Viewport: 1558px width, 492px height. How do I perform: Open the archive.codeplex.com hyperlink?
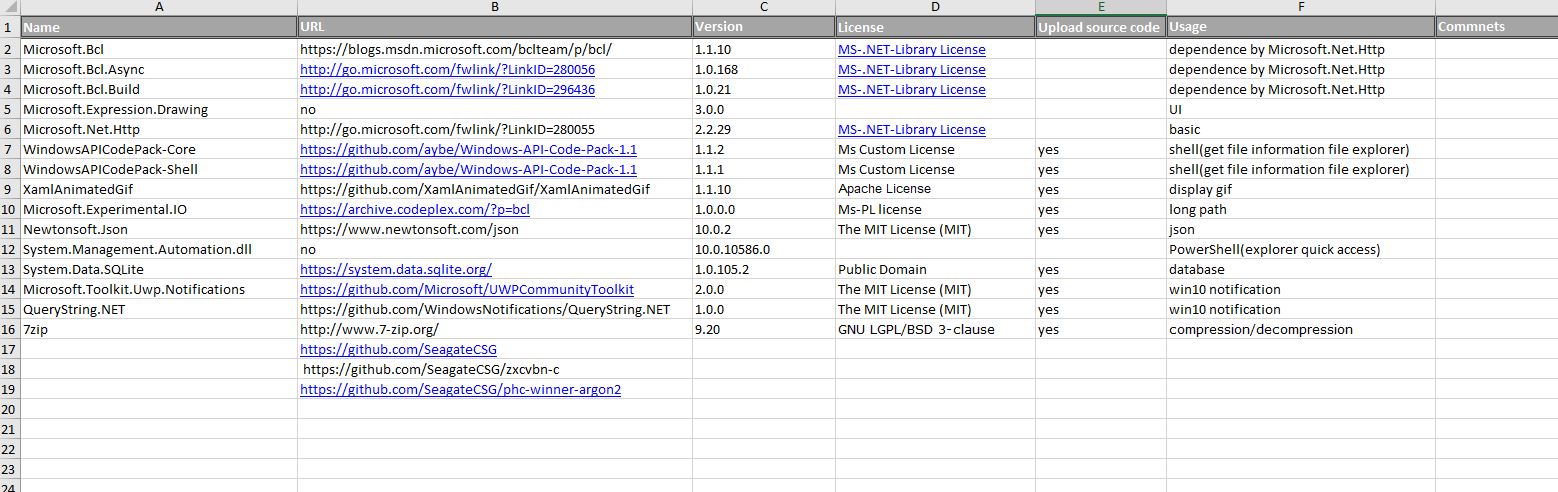415,209
